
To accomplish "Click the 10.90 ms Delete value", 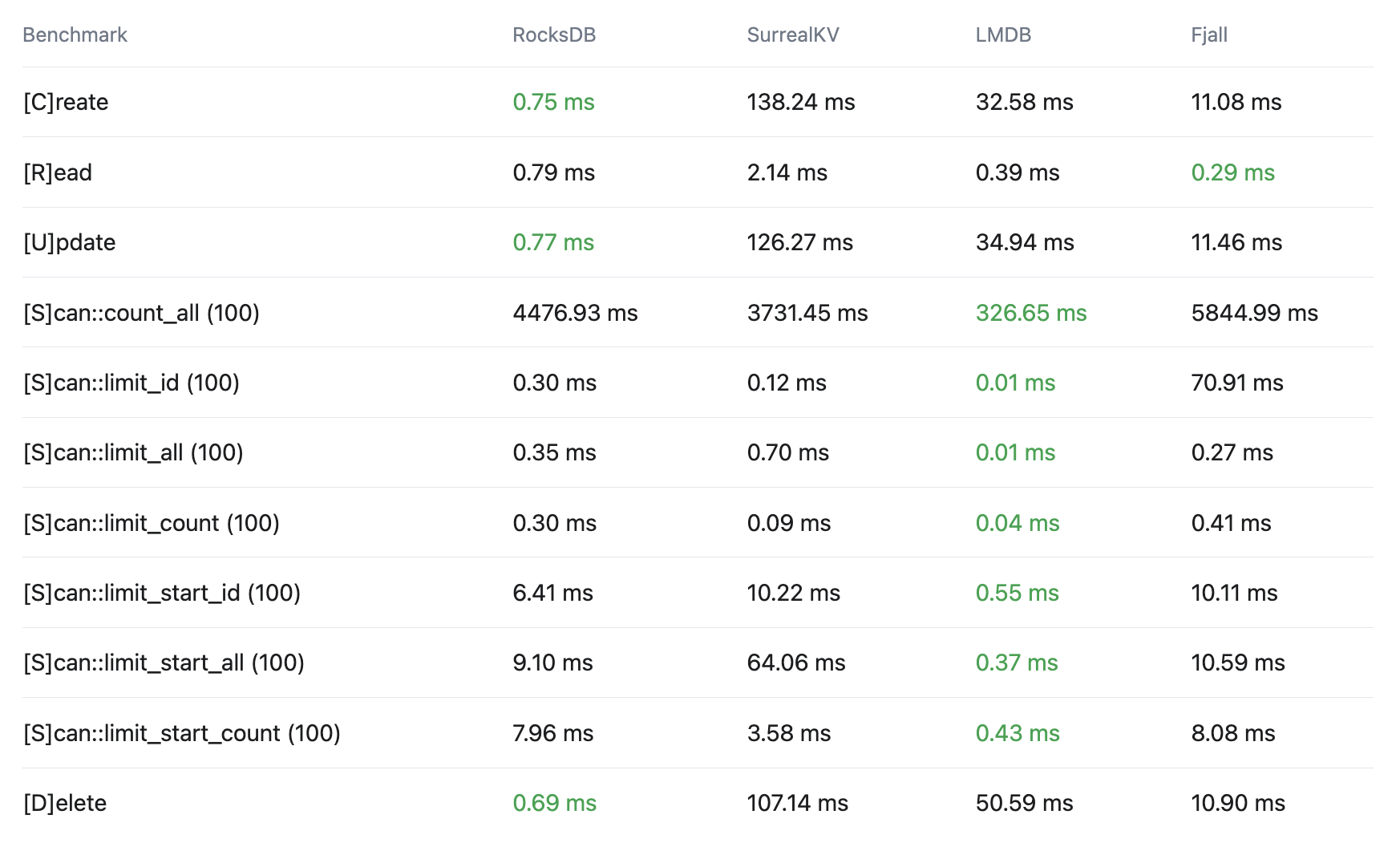I will (1238, 803).
